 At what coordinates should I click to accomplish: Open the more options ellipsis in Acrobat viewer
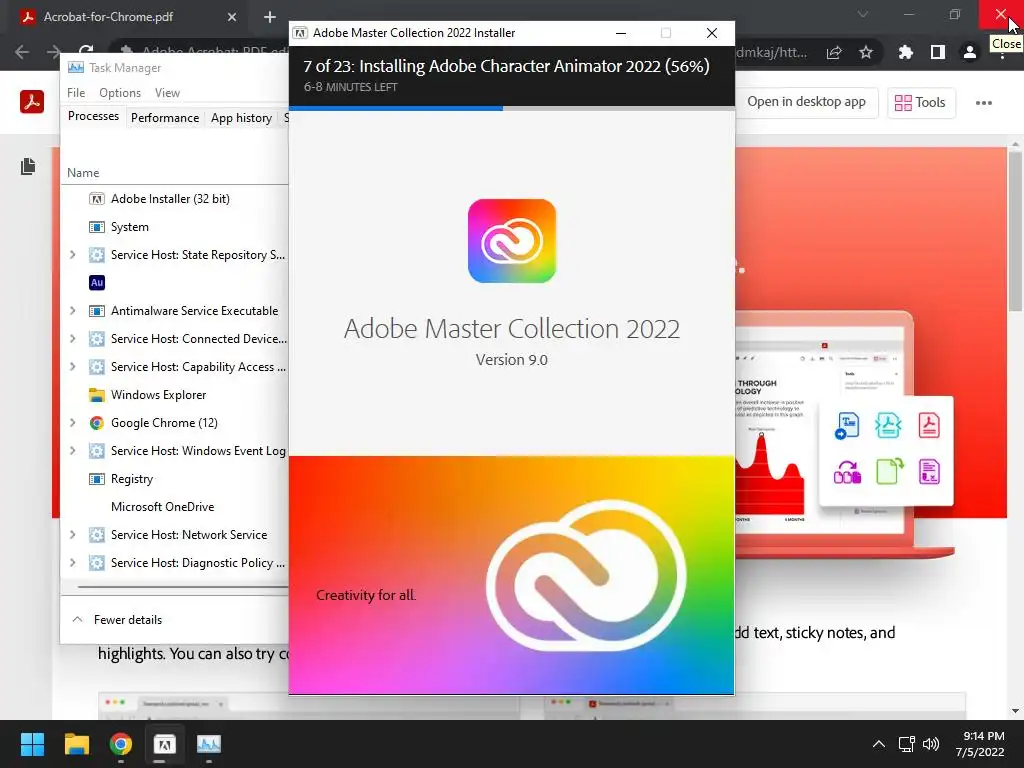(984, 103)
